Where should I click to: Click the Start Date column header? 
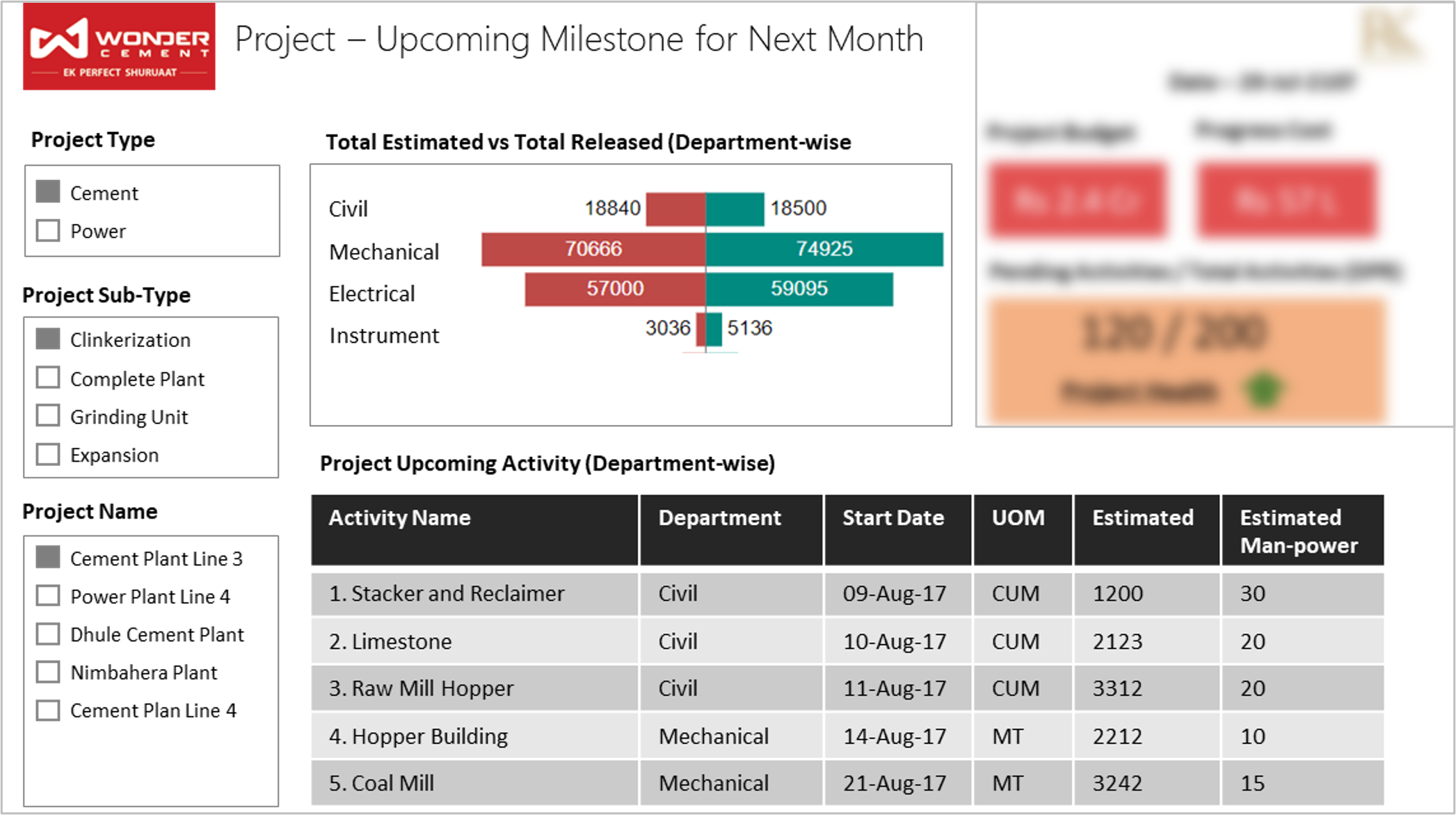pyautogui.click(x=898, y=530)
